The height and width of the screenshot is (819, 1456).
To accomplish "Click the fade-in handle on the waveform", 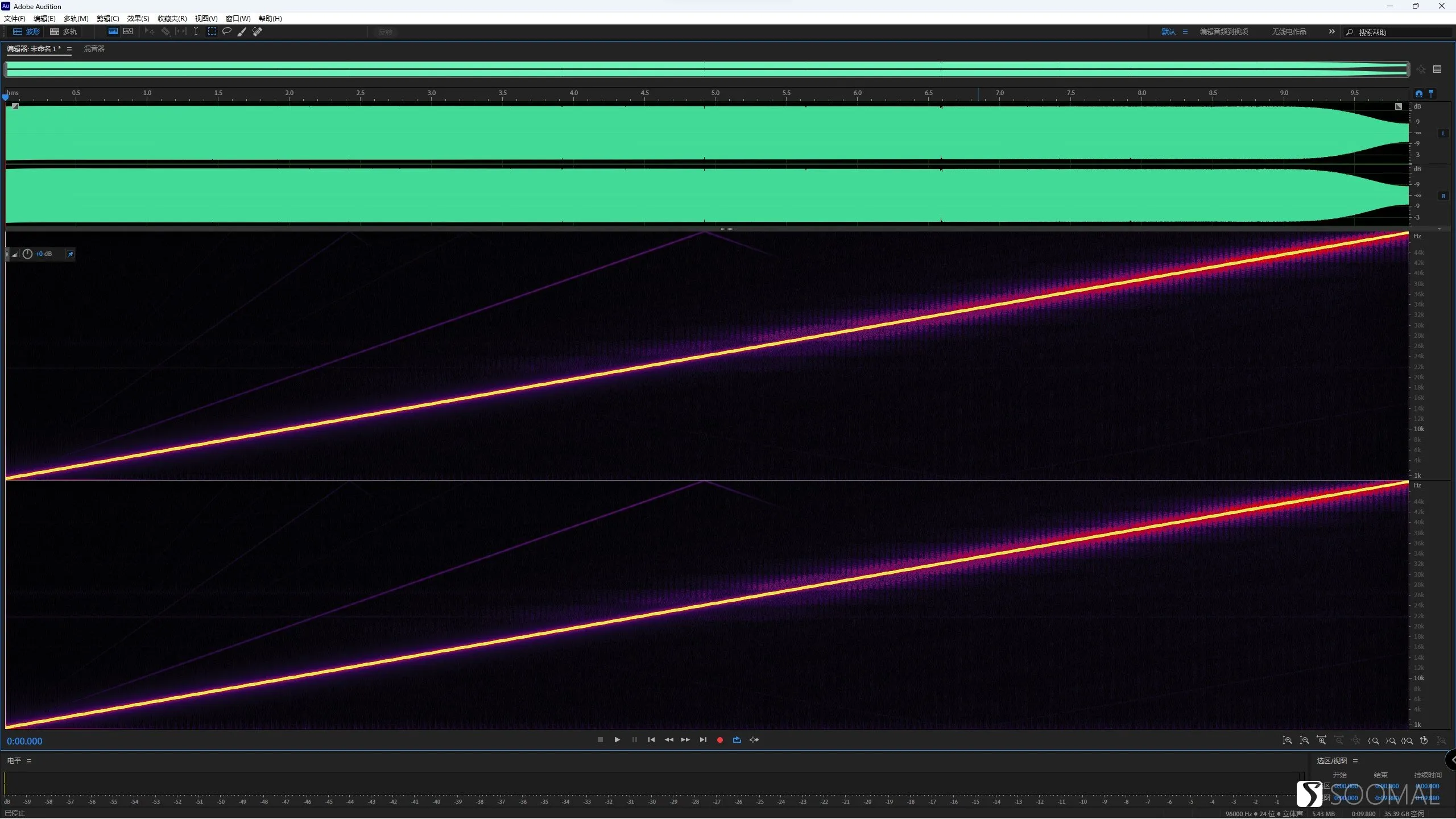I will pos(15,106).
